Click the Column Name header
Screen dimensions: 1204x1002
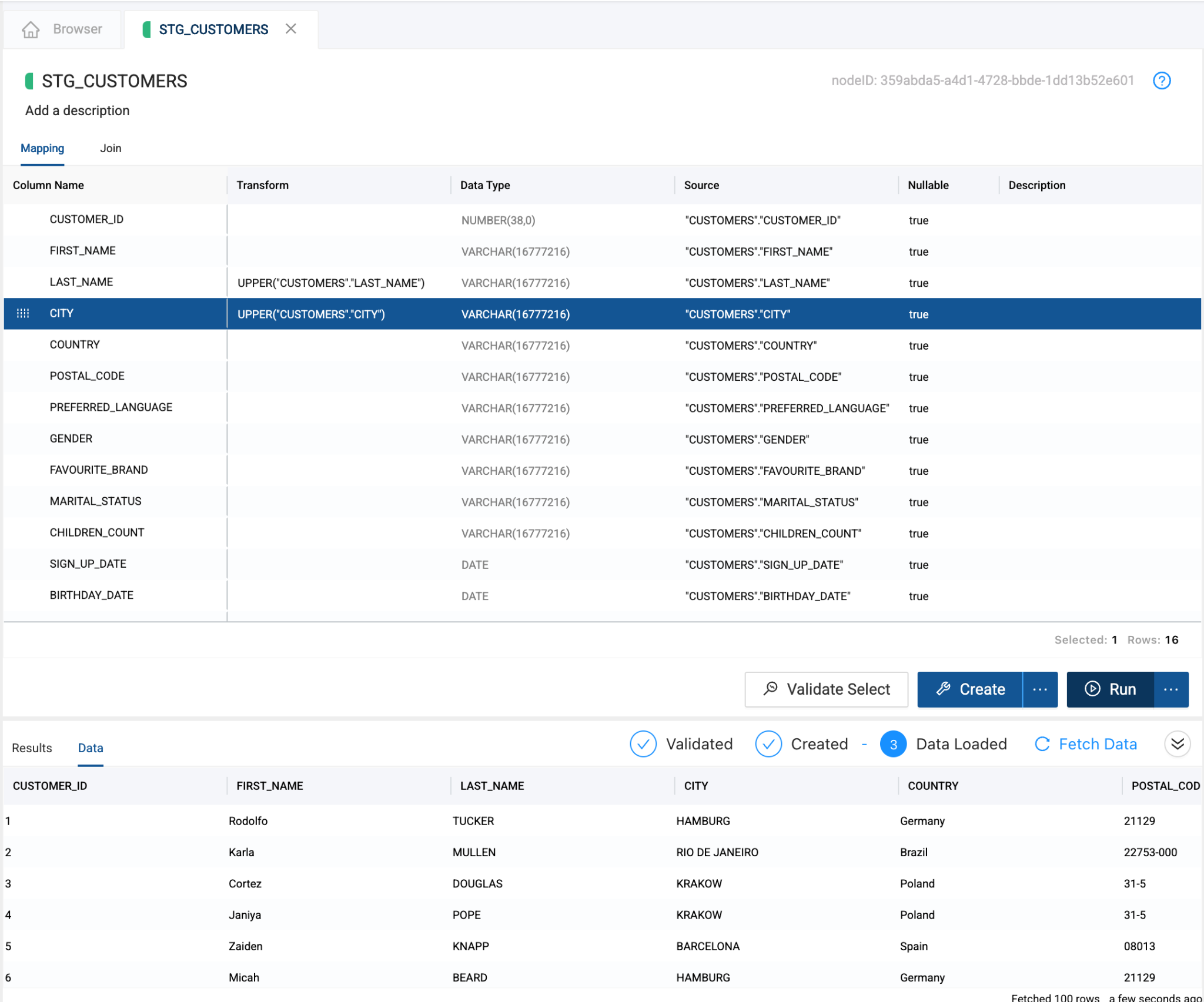pyautogui.click(x=48, y=185)
